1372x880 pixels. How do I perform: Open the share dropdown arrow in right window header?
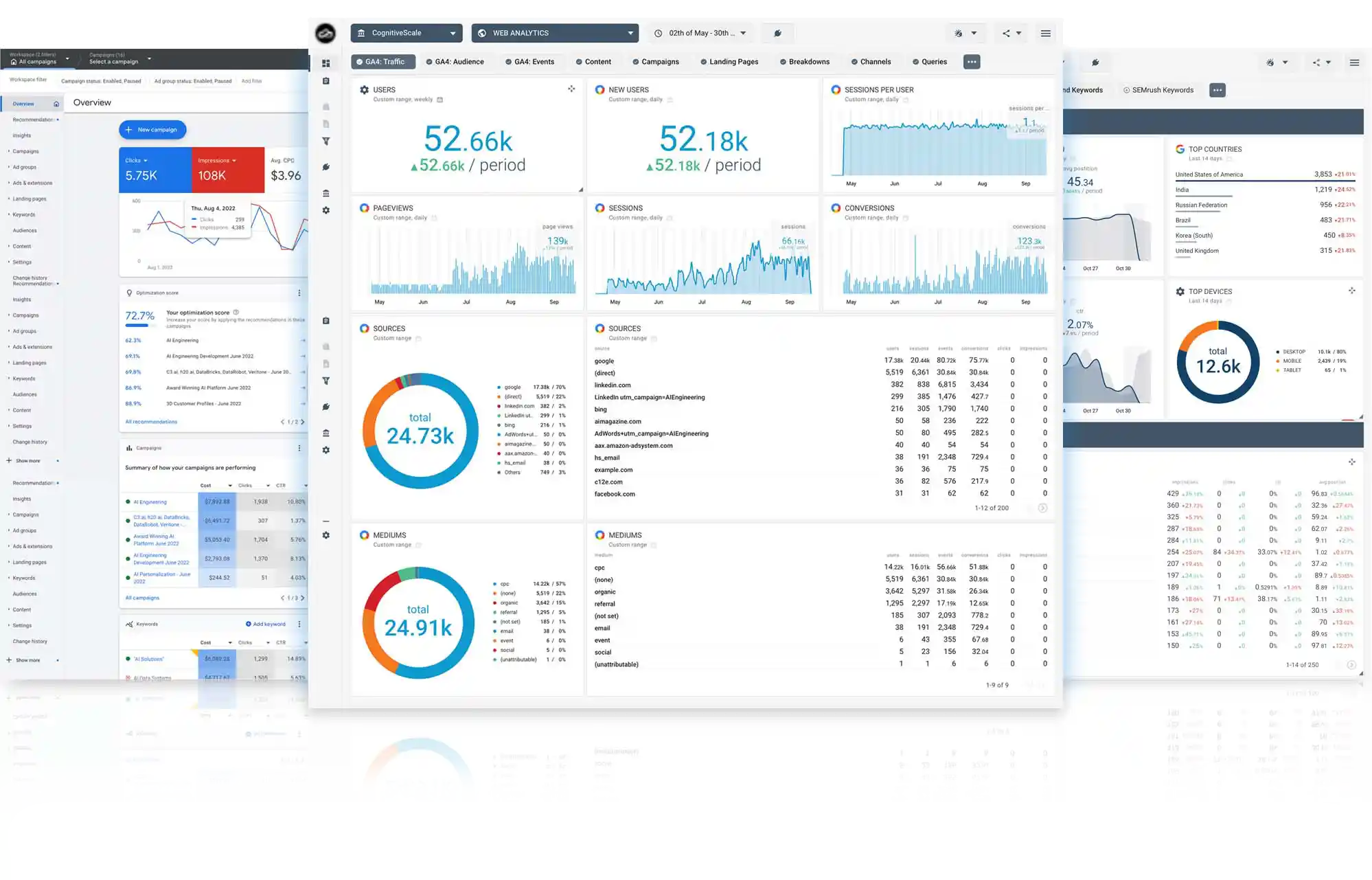[1328, 63]
